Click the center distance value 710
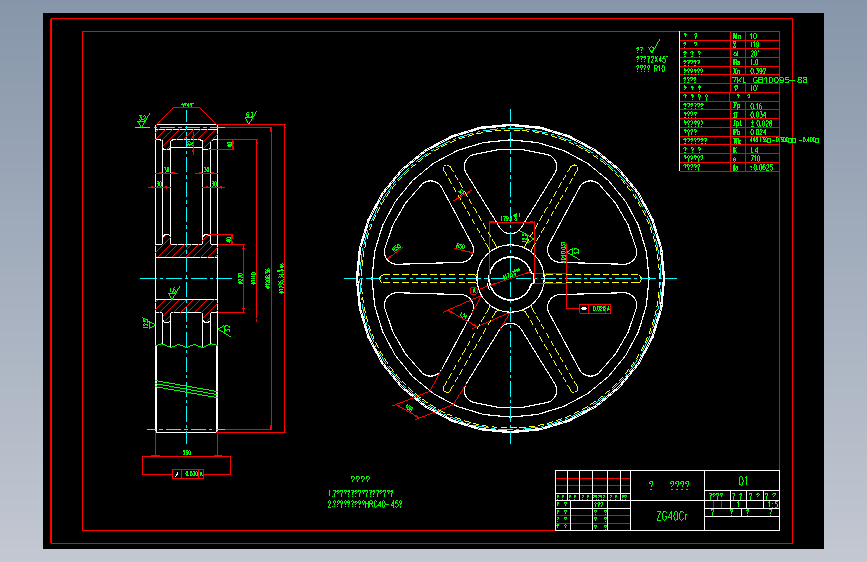The image size is (867, 562). pyautogui.click(x=755, y=159)
